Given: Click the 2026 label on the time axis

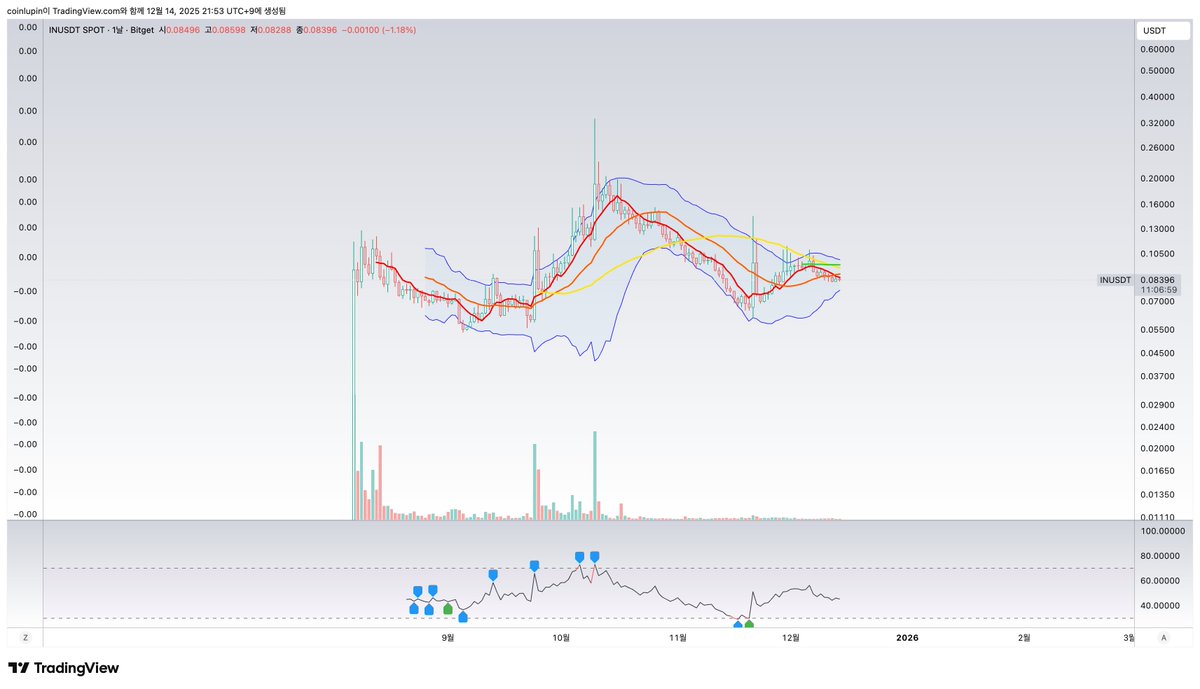Looking at the screenshot, I should (x=907, y=637).
